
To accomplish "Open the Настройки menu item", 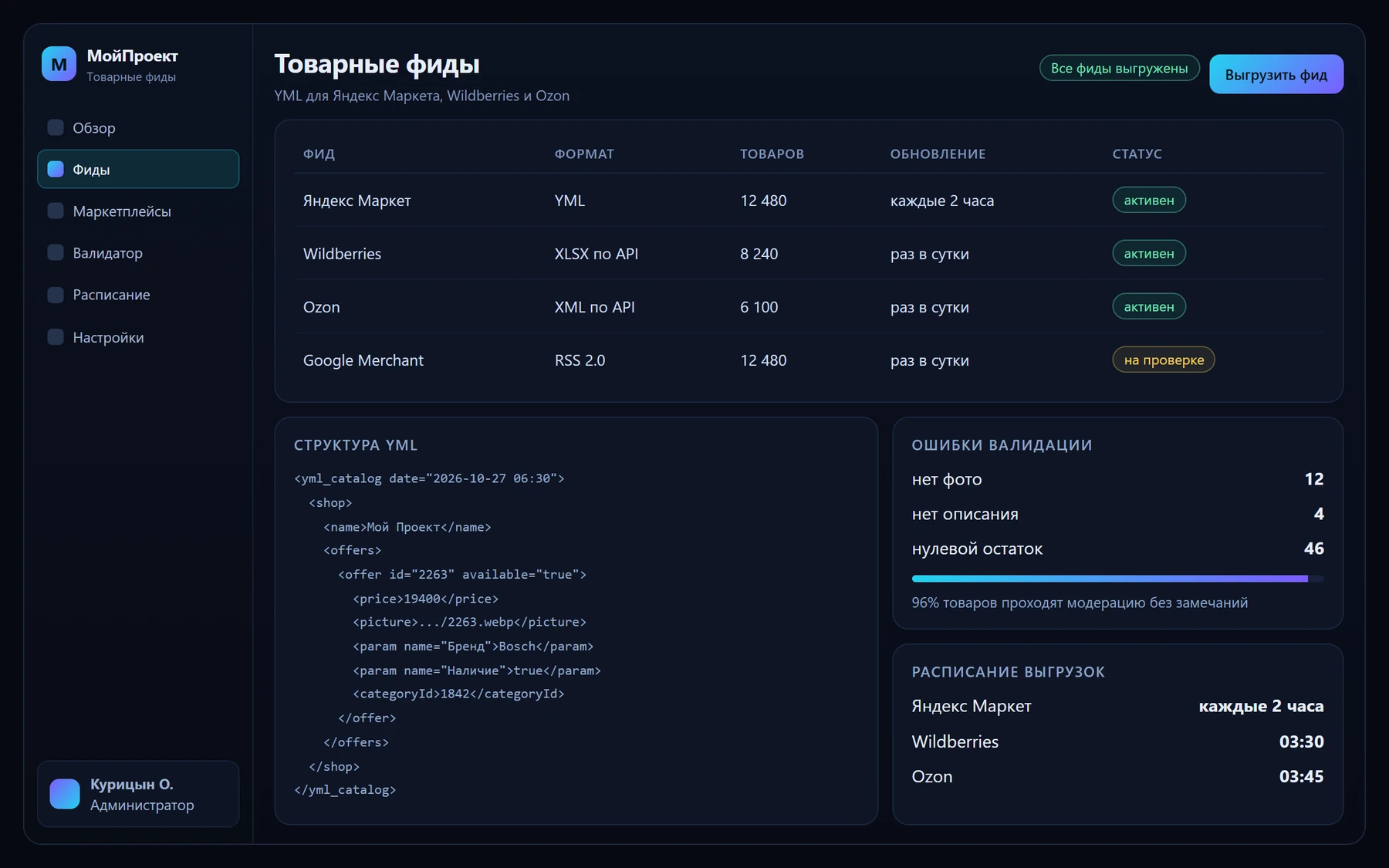I will click(138, 337).
